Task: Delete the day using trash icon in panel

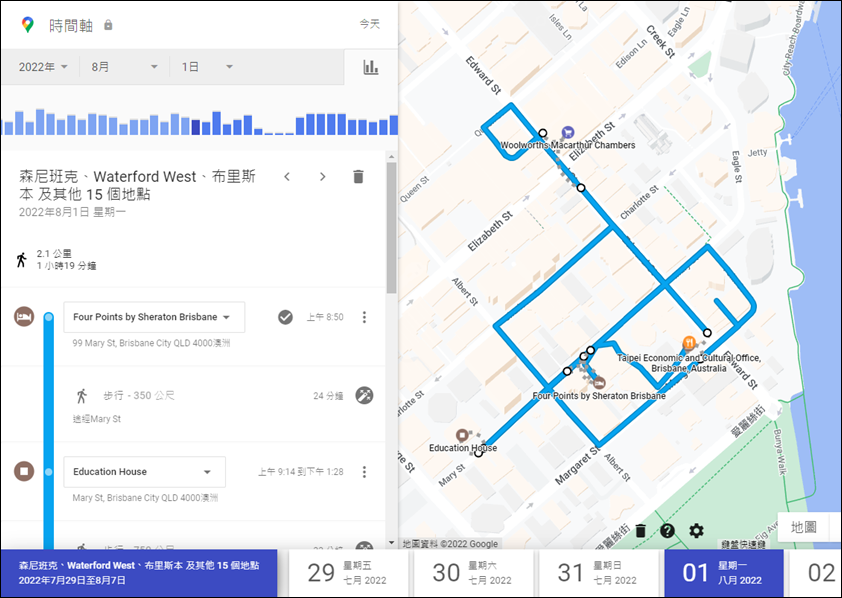Action: pos(358,177)
